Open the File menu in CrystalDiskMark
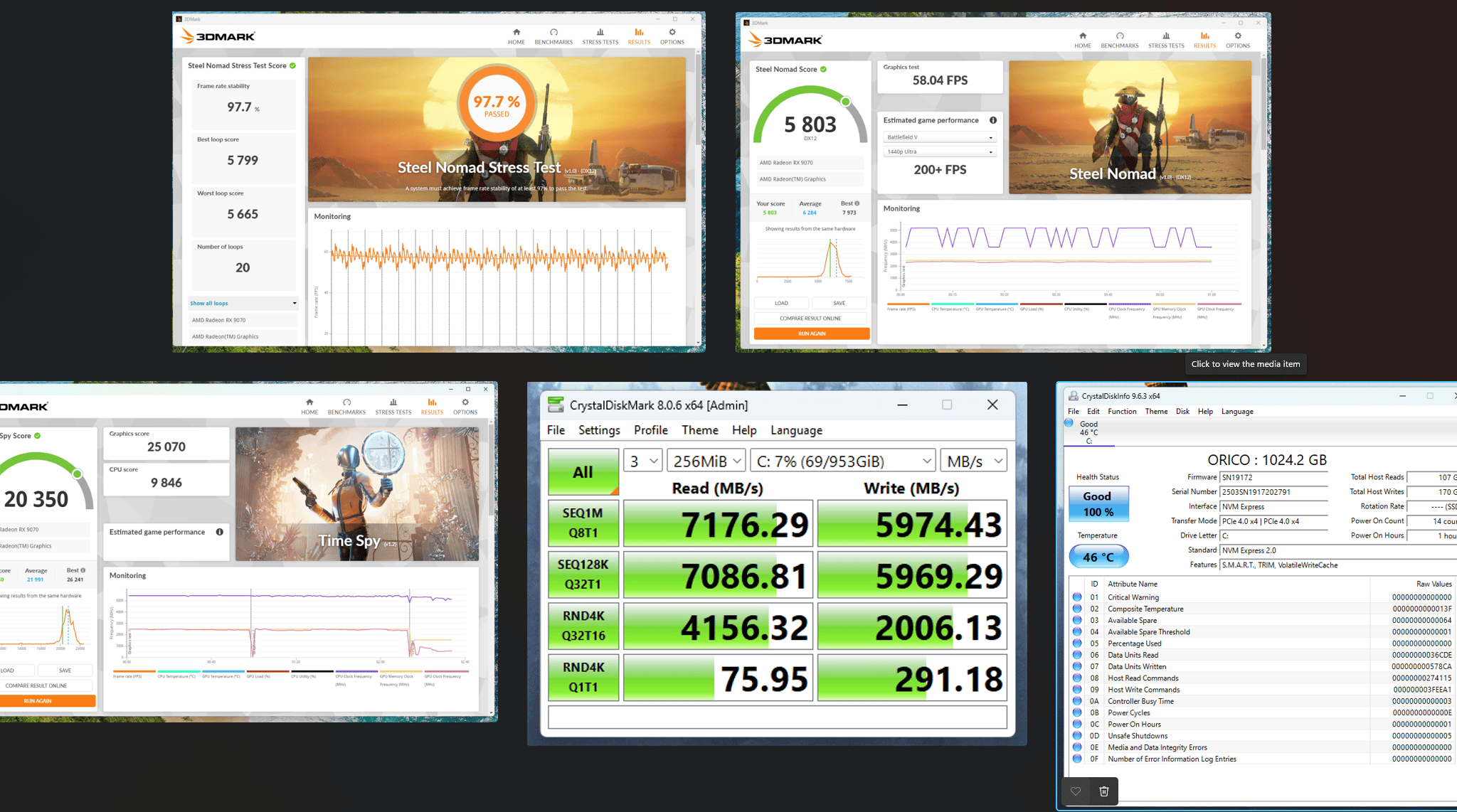This screenshot has height=812, width=1457. tap(556, 430)
